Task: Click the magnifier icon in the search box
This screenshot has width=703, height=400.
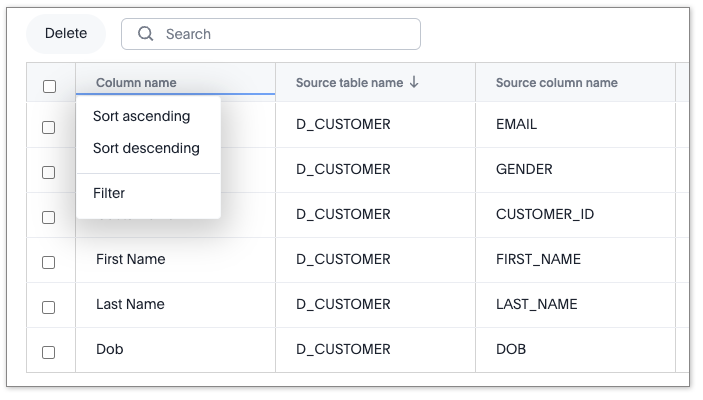Action: pos(146,34)
